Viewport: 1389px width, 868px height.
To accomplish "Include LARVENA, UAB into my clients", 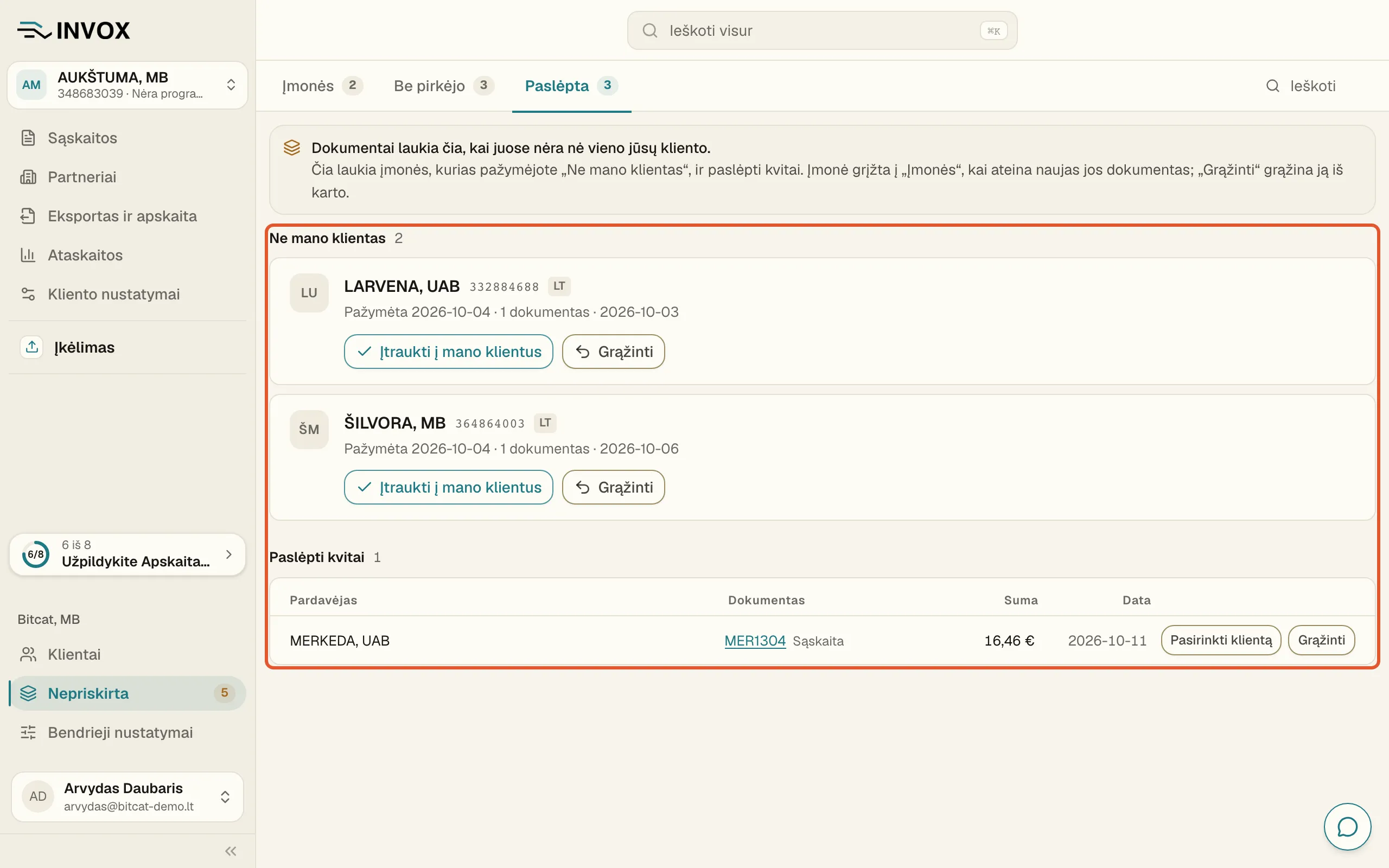I will 448,352.
